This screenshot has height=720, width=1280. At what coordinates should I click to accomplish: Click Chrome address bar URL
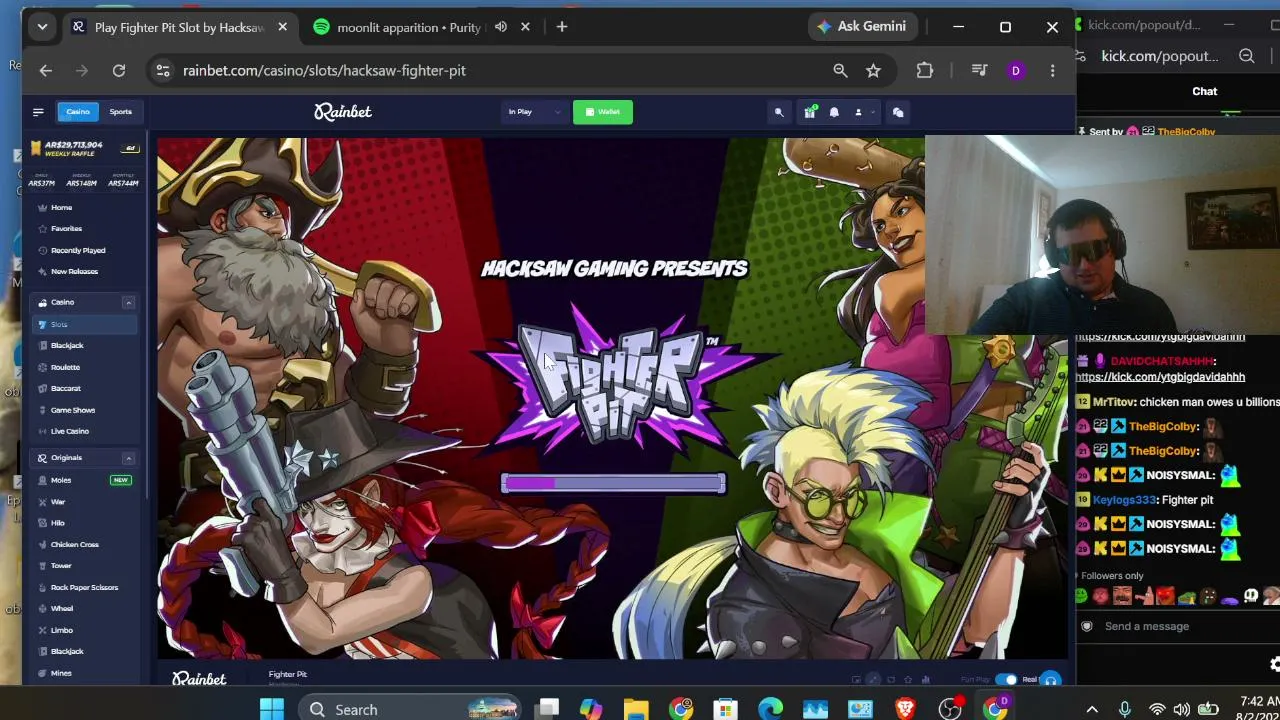pos(324,70)
